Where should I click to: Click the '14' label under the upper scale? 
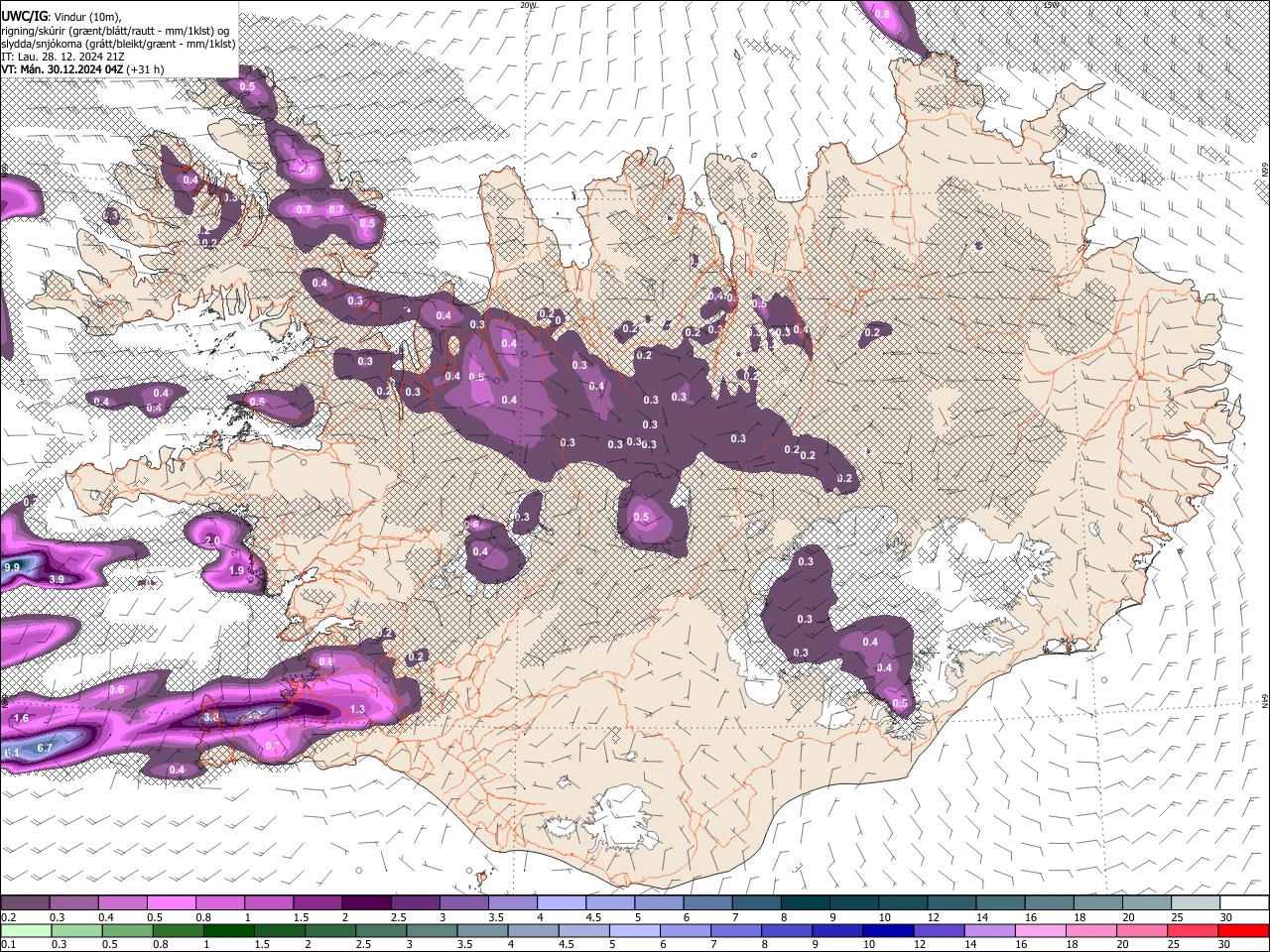point(981,917)
